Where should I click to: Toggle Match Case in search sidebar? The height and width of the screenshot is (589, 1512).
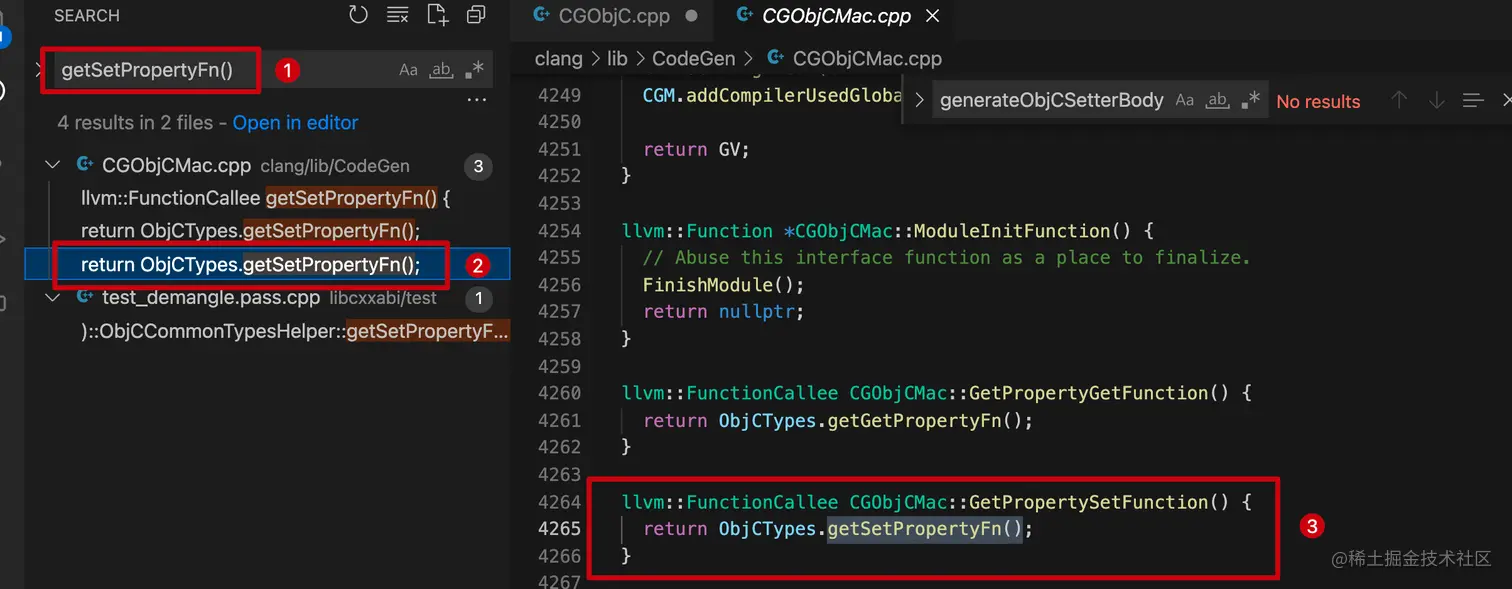(x=408, y=69)
